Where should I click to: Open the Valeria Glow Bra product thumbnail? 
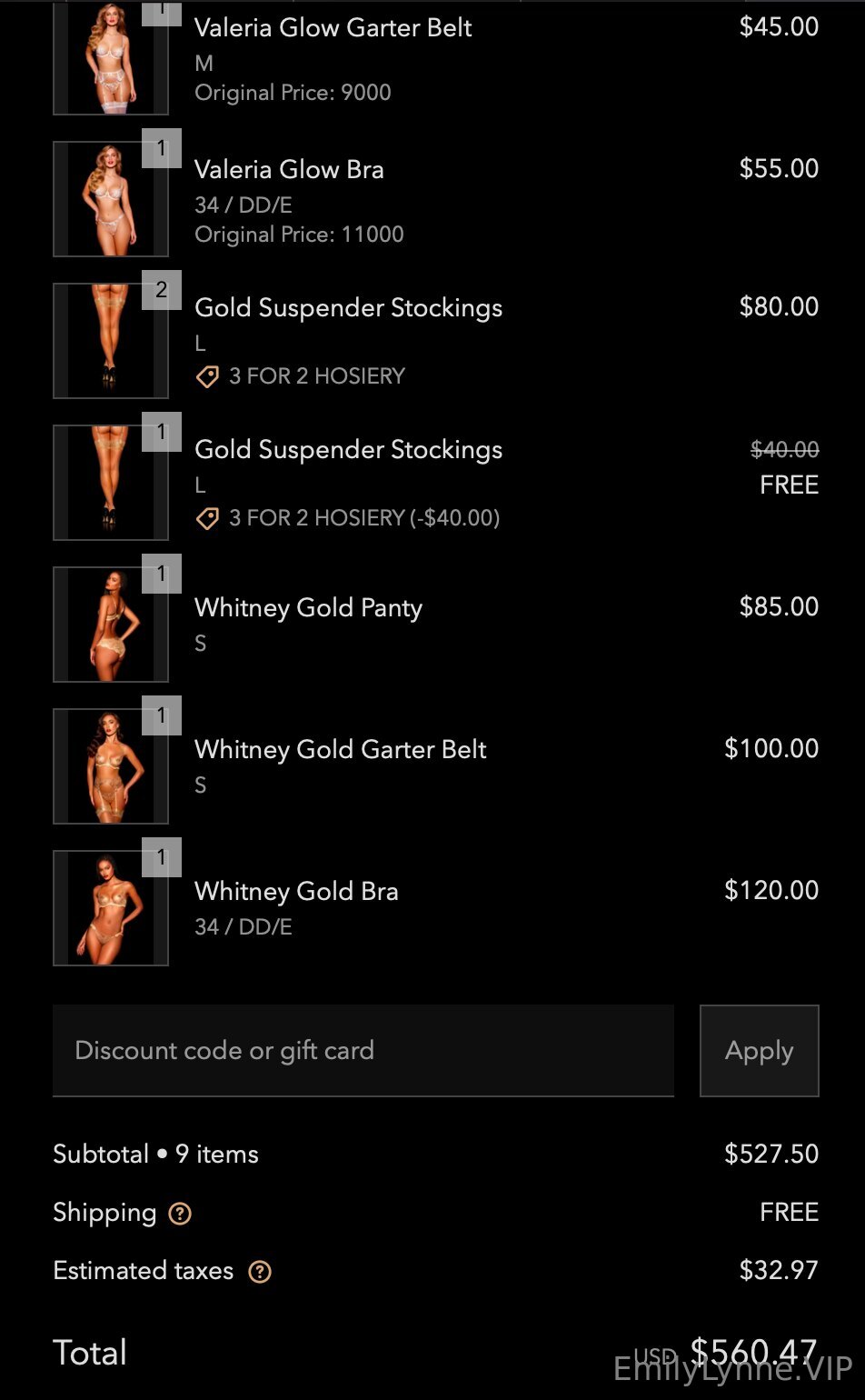point(111,200)
